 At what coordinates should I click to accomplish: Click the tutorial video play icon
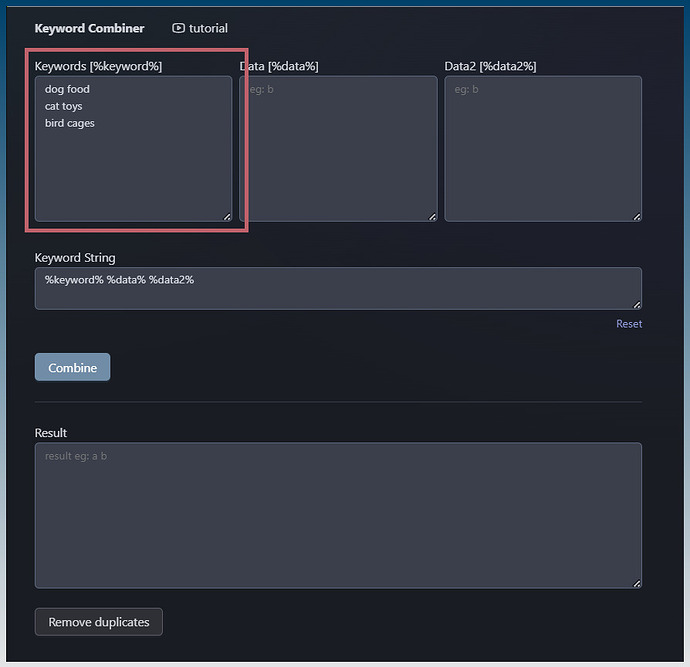[178, 28]
